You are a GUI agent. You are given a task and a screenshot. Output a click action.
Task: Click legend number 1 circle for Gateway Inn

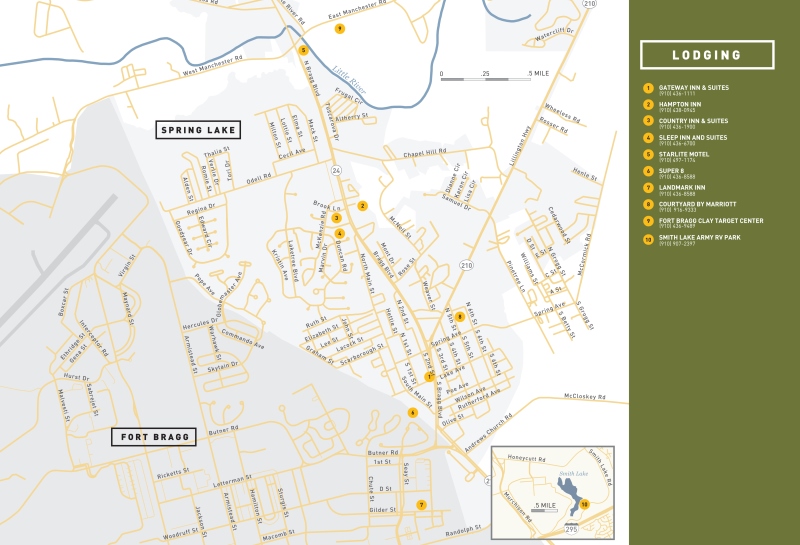pyautogui.click(x=648, y=88)
